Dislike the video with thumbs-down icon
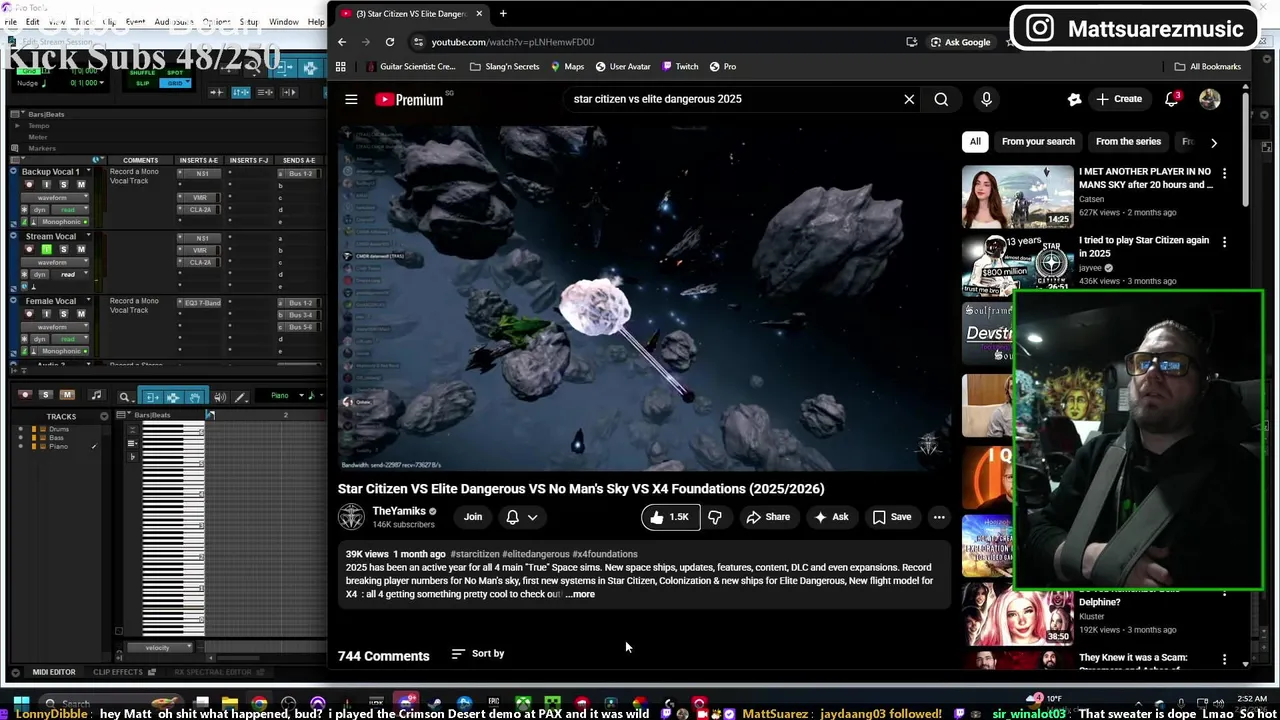 click(x=715, y=517)
